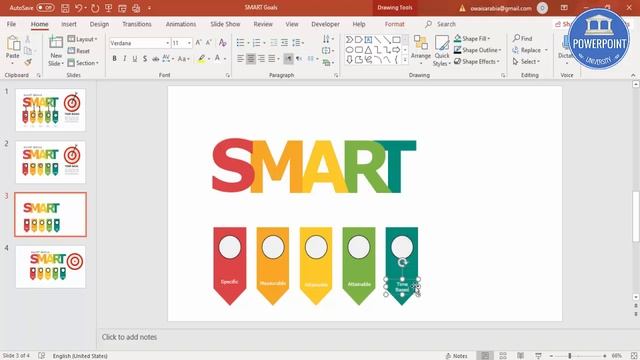The width and height of the screenshot is (640, 360).
Task: Open text highlight color
Action: [201, 59]
